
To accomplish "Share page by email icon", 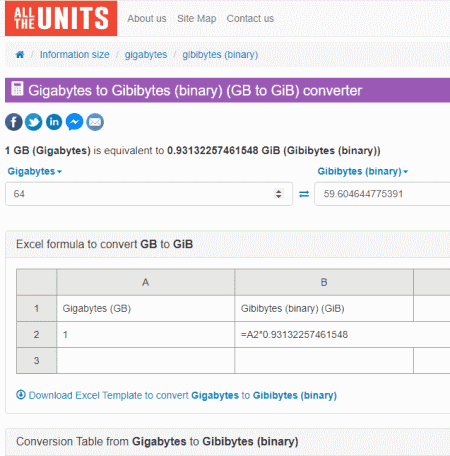I will 95,122.
